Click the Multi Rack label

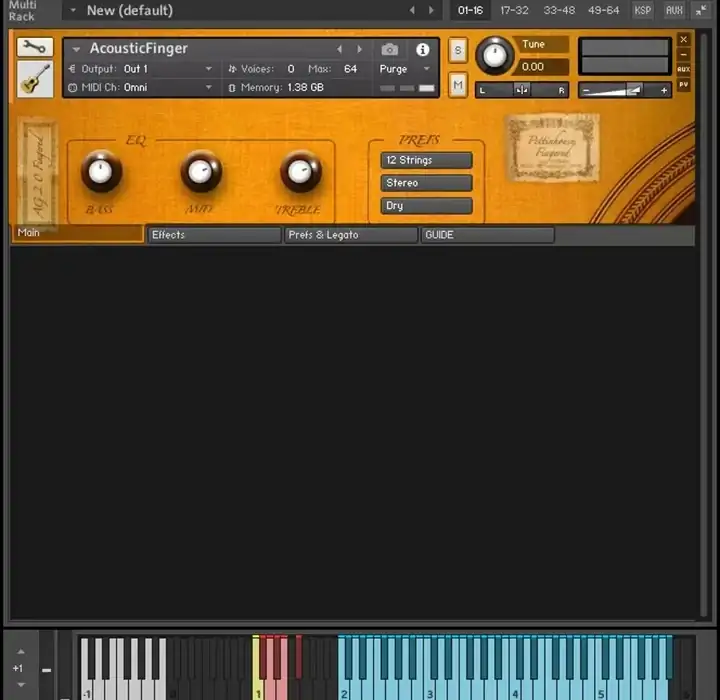coord(22,11)
